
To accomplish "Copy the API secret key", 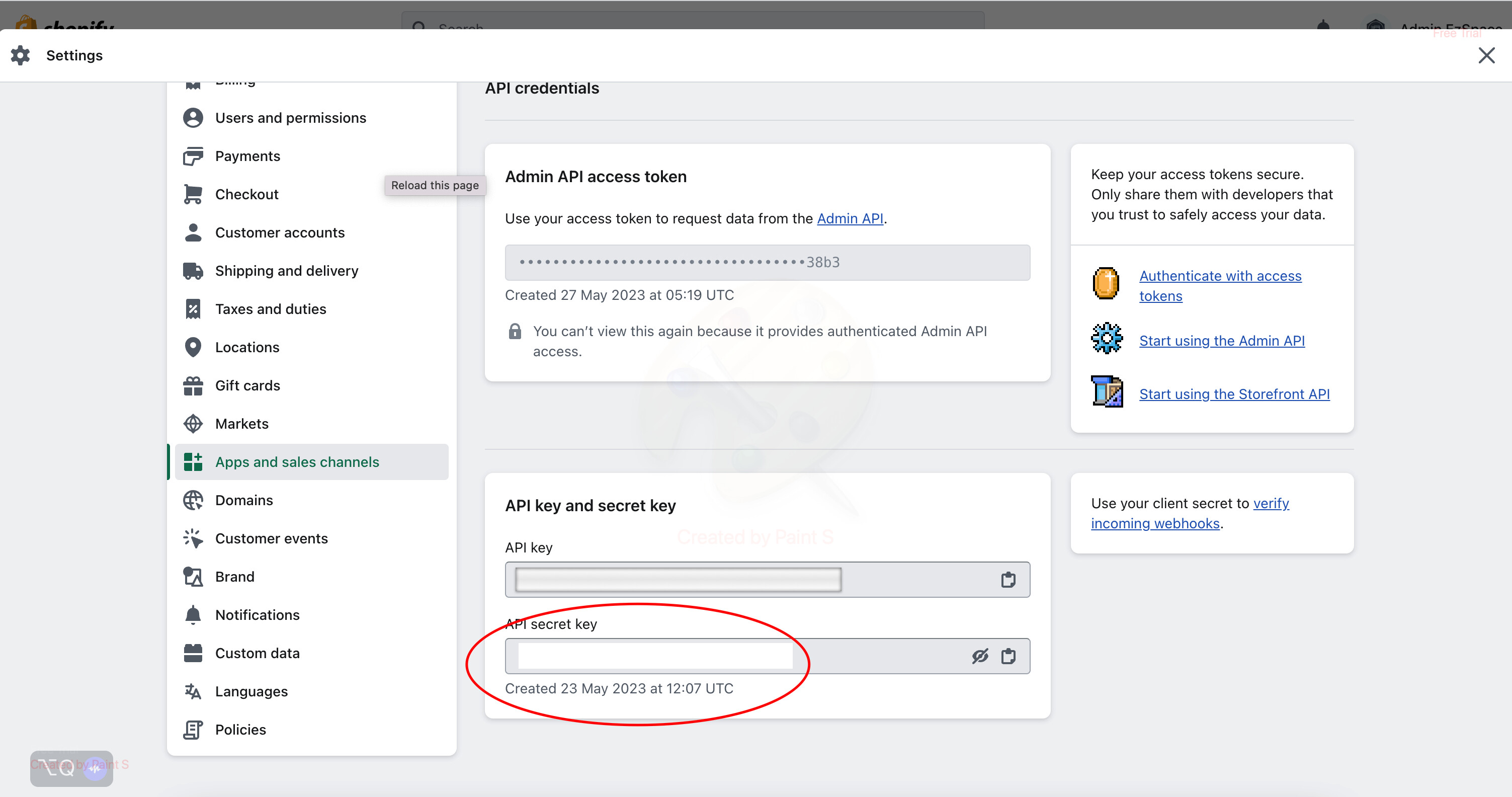I will [1008, 656].
